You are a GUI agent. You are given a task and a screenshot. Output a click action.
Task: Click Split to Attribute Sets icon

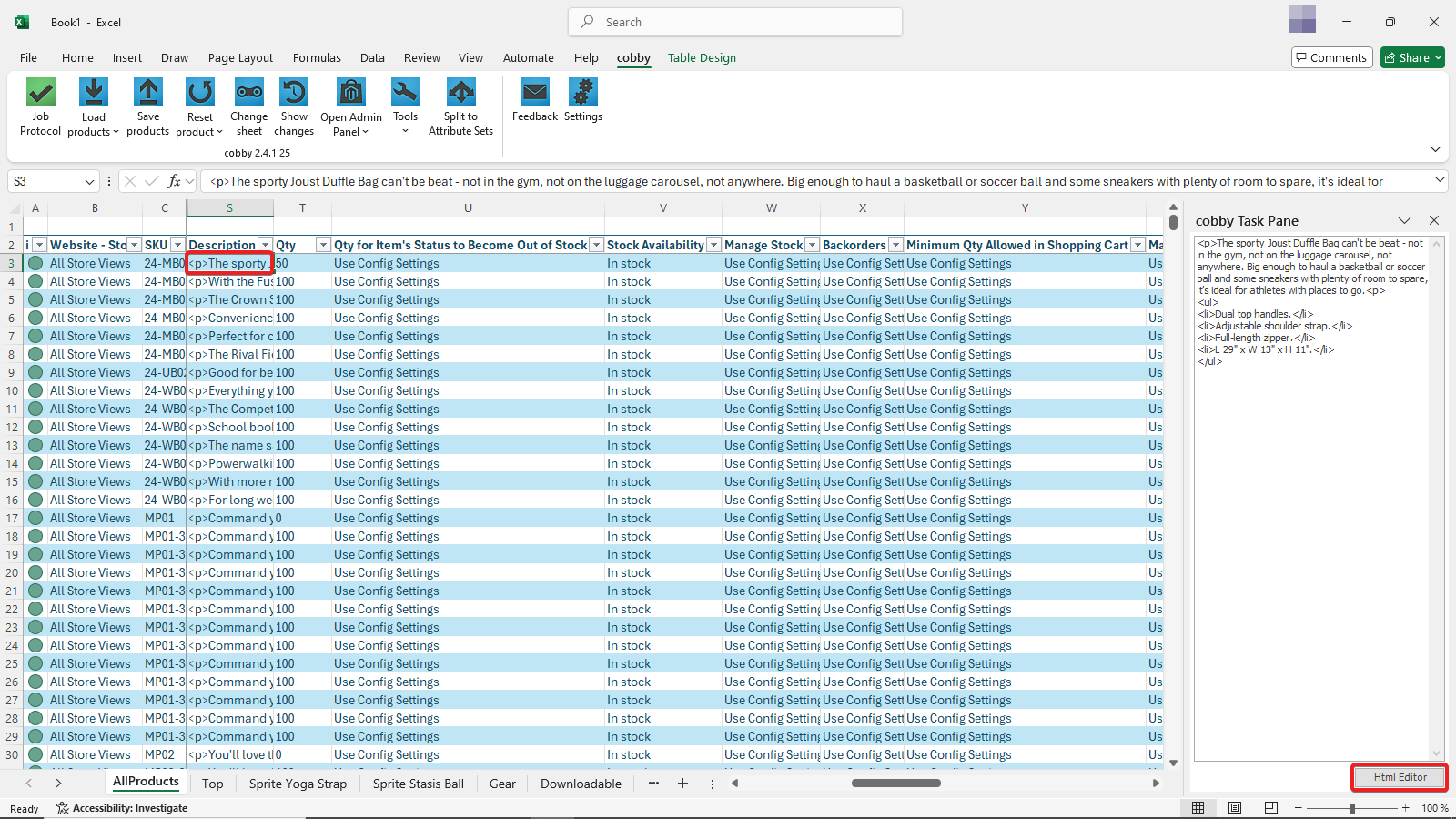click(x=460, y=94)
